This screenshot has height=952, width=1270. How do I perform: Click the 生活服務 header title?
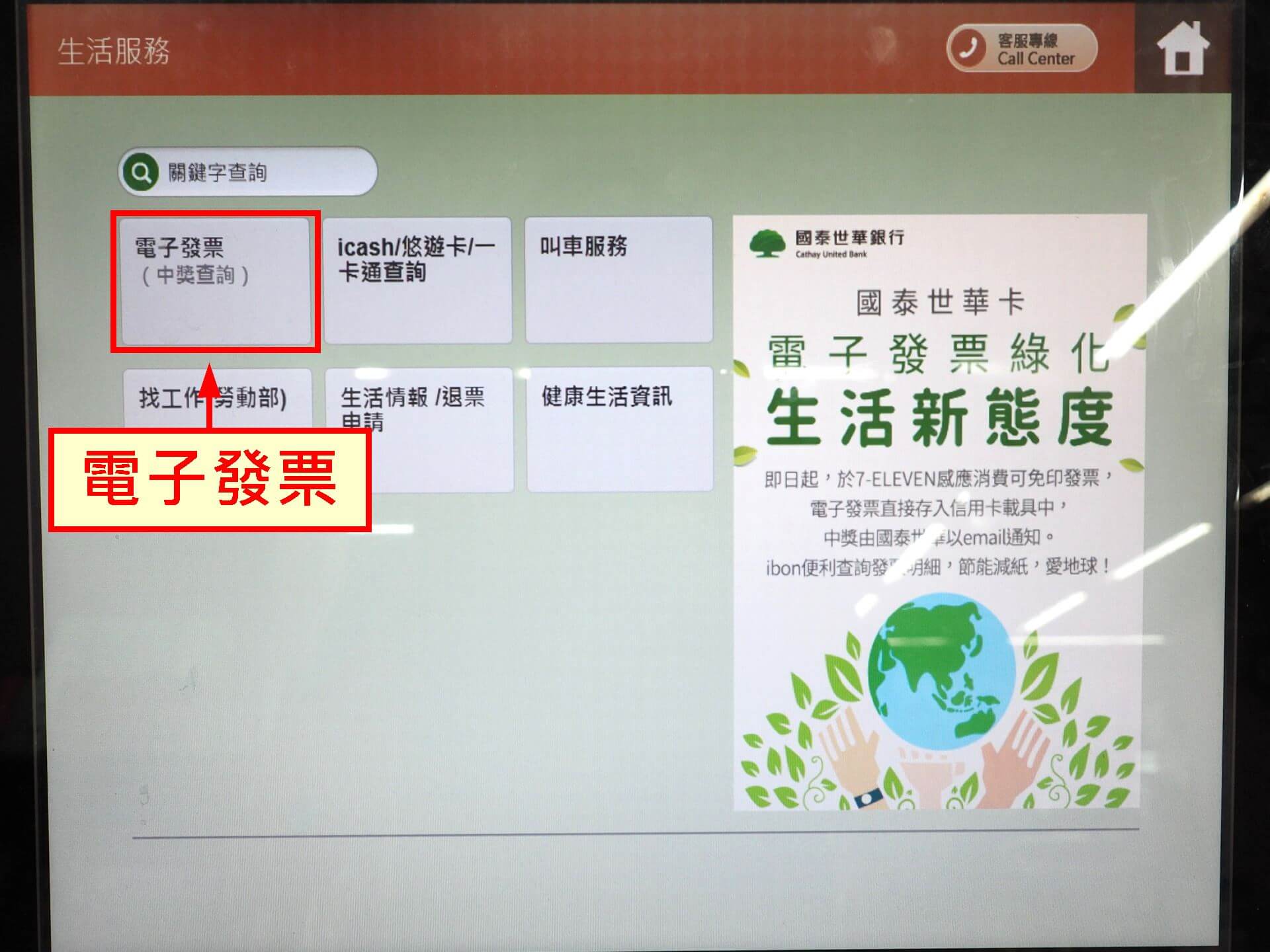pyautogui.click(x=114, y=51)
